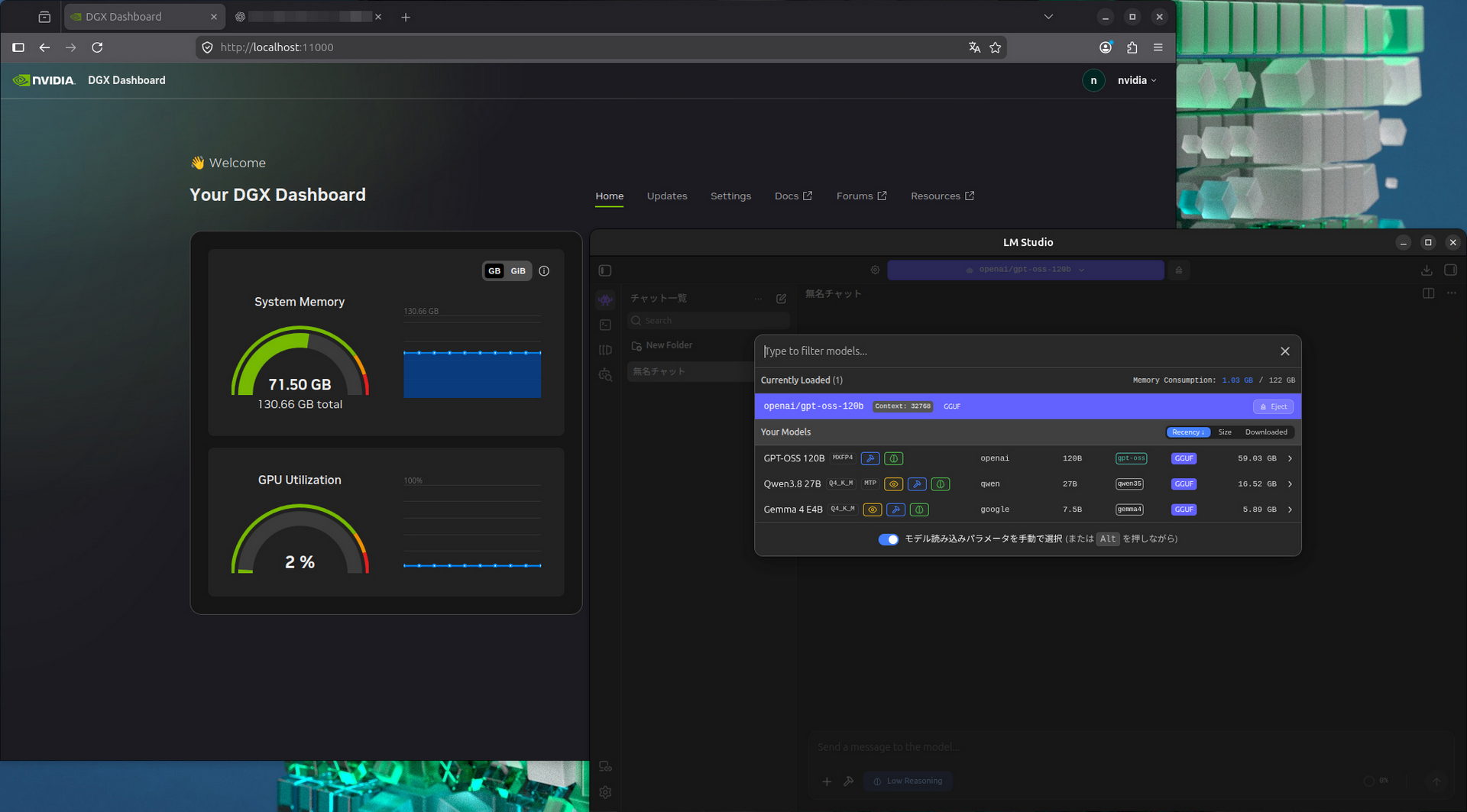The width and height of the screenshot is (1467, 812).
Task: Sort models by Size
Action: click(1225, 432)
